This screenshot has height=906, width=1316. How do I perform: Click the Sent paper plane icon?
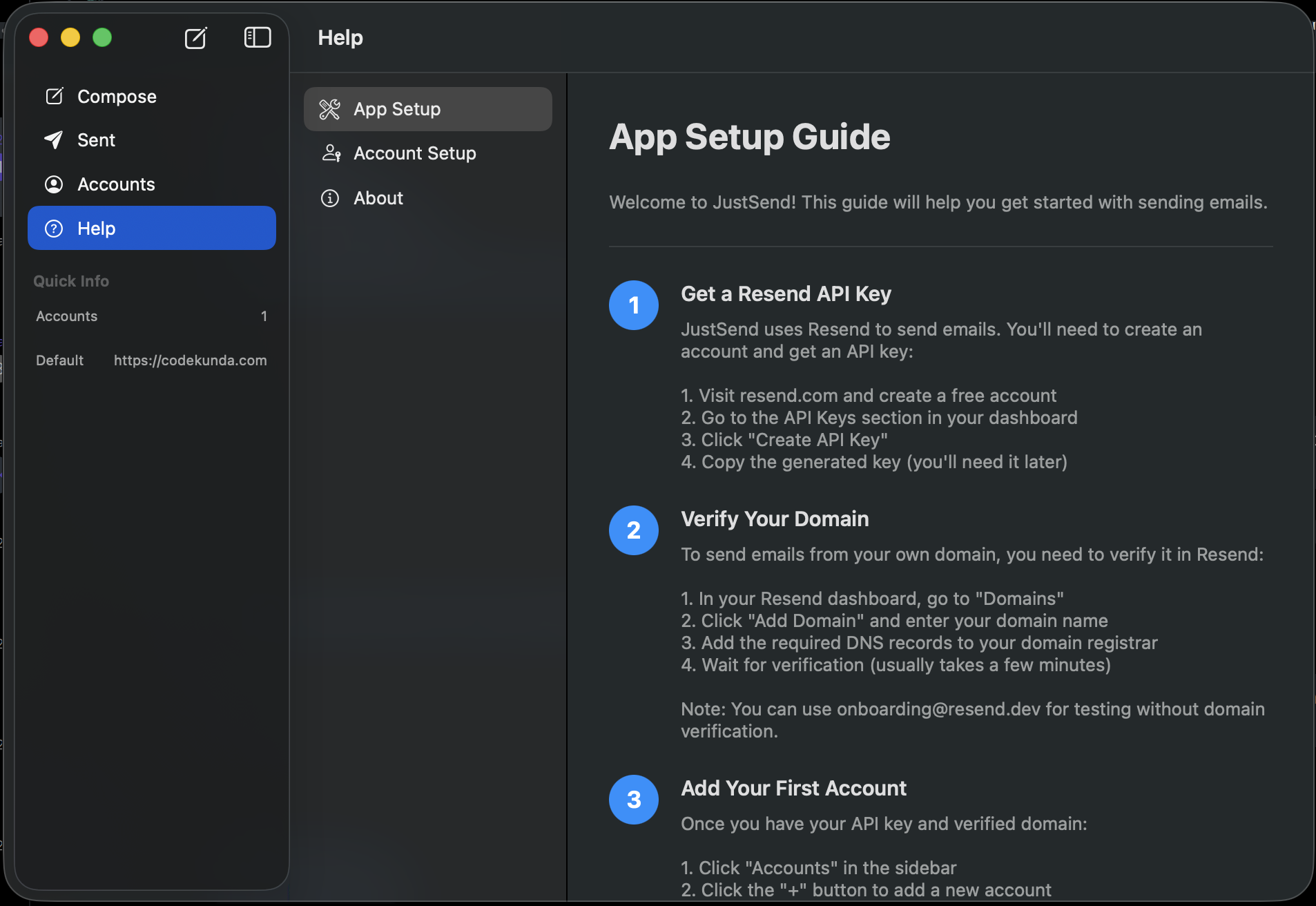tap(54, 140)
